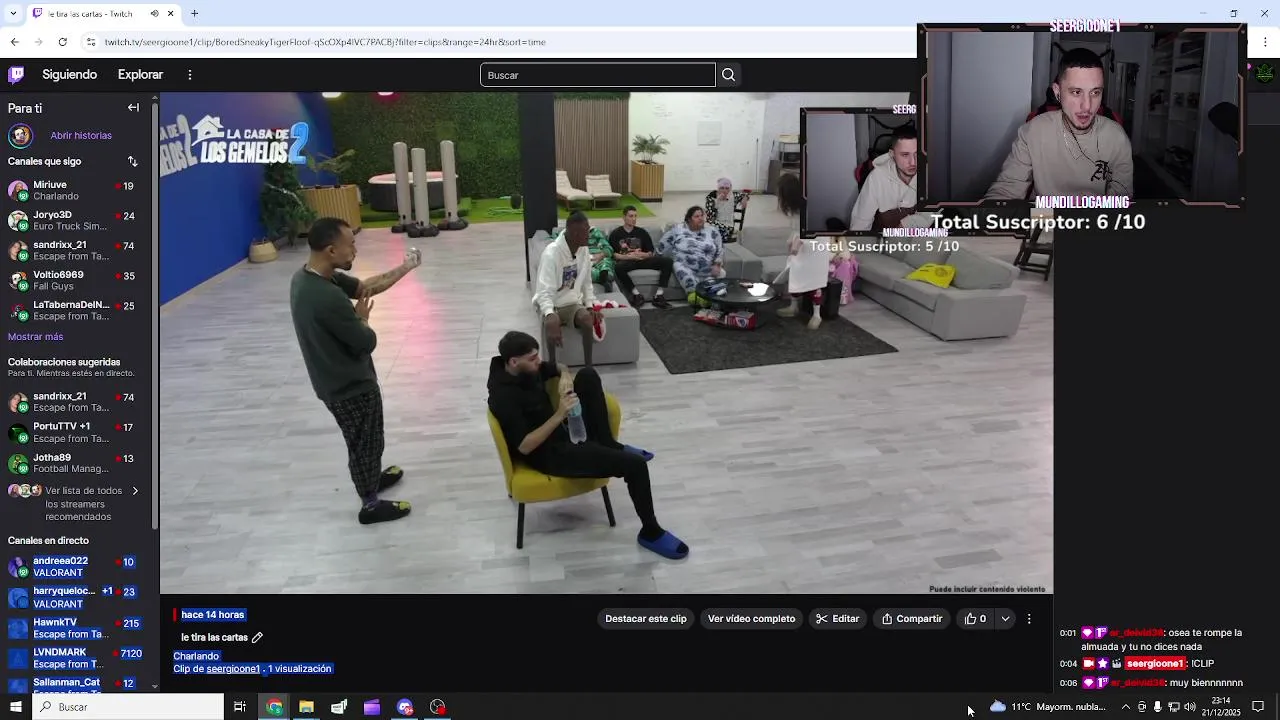This screenshot has height=720, width=1280.
Task: Click Ver video completo button
Action: click(x=751, y=619)
